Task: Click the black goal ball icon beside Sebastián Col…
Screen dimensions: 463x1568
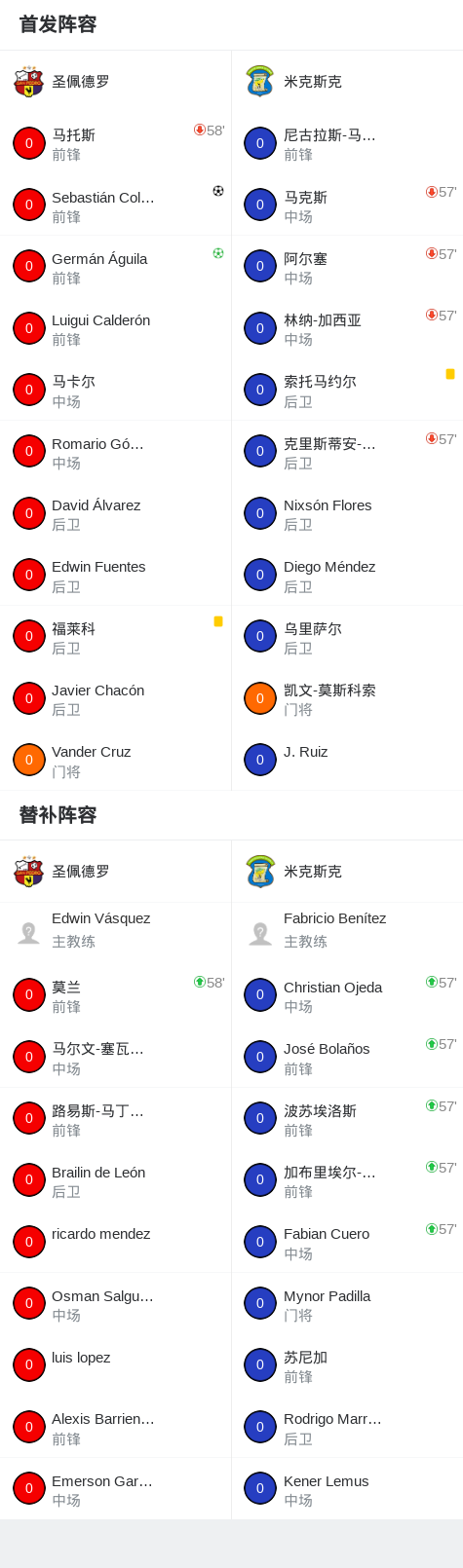Action: click(x=218, y=191)
